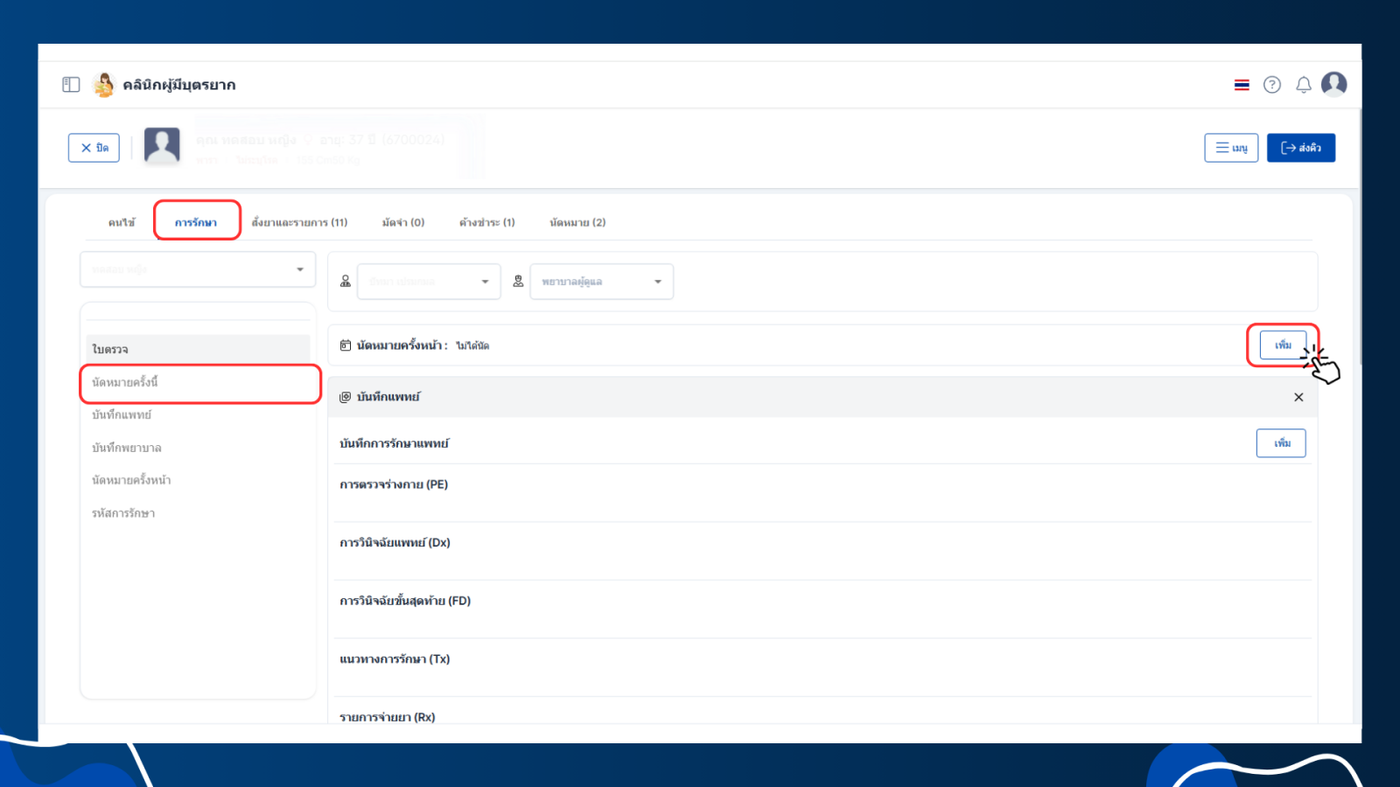Viewport: 1400px width, 787px height.
Task: Click the บันทึกการรักษาแพทย์ heading
Action: point(394,443)
